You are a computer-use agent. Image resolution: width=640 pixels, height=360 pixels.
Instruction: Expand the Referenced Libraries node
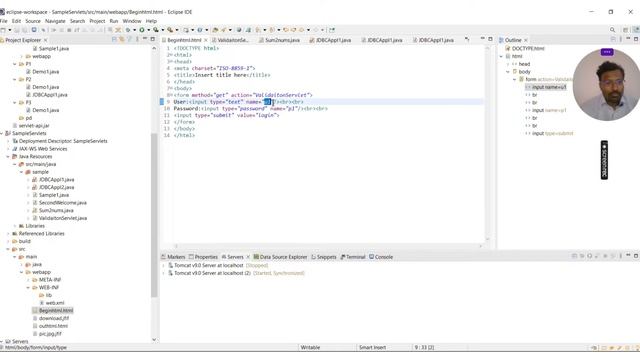8,234
